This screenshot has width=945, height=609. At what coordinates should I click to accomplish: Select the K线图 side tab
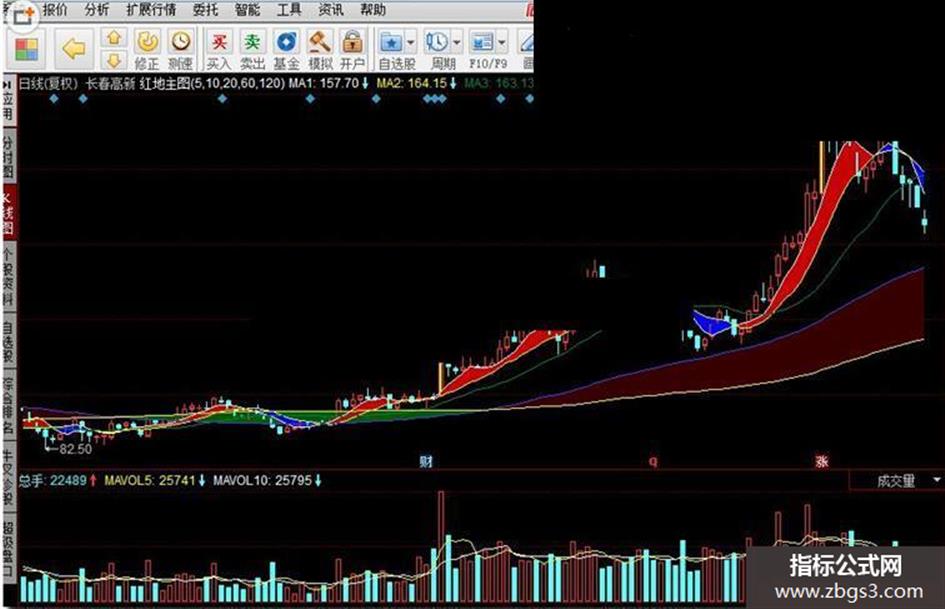[8, 213]
